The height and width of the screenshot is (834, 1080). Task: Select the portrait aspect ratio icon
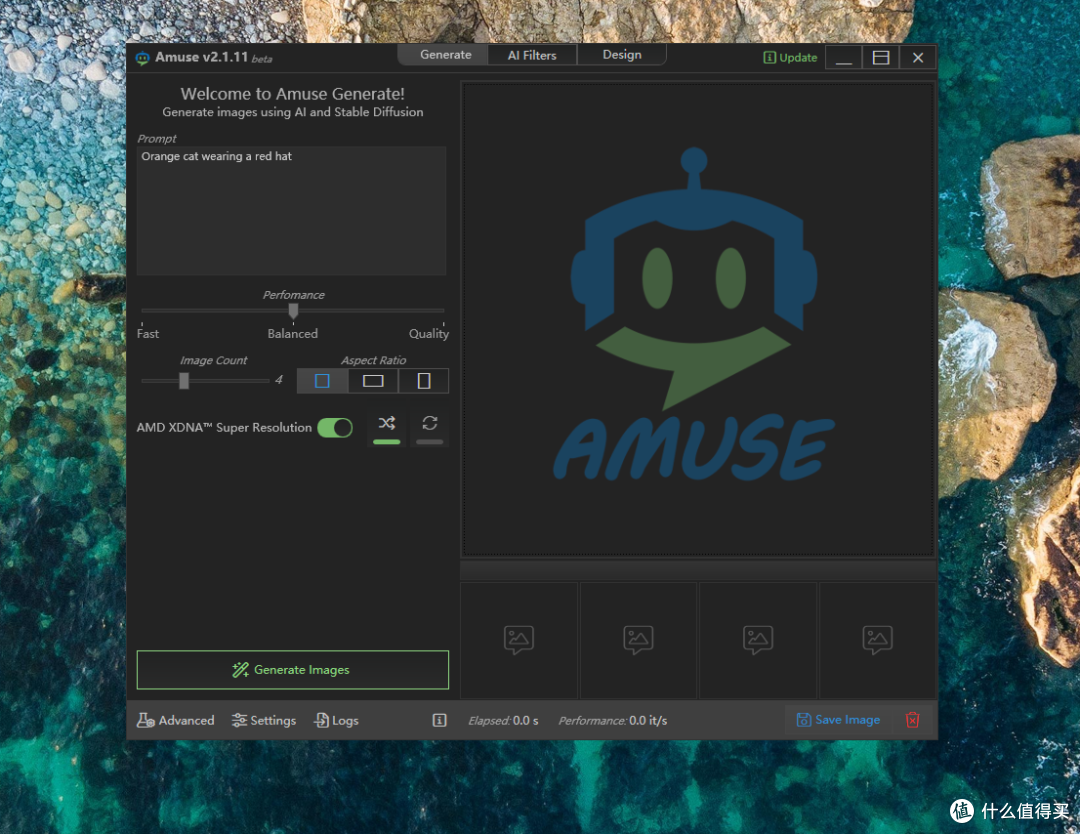pos(424,381)
